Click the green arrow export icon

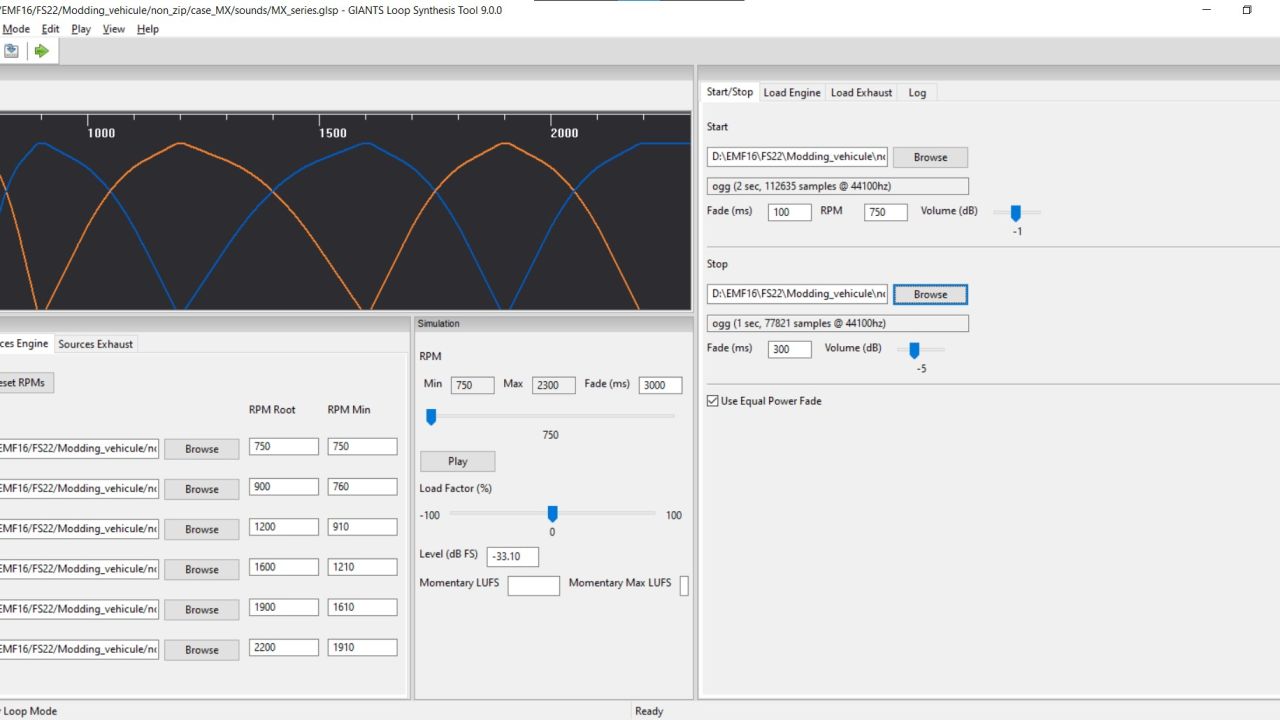click(41, 51)
